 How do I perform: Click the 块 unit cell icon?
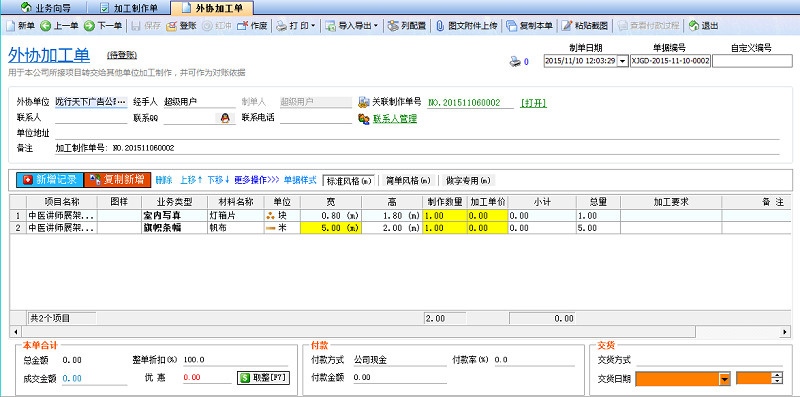270,216
